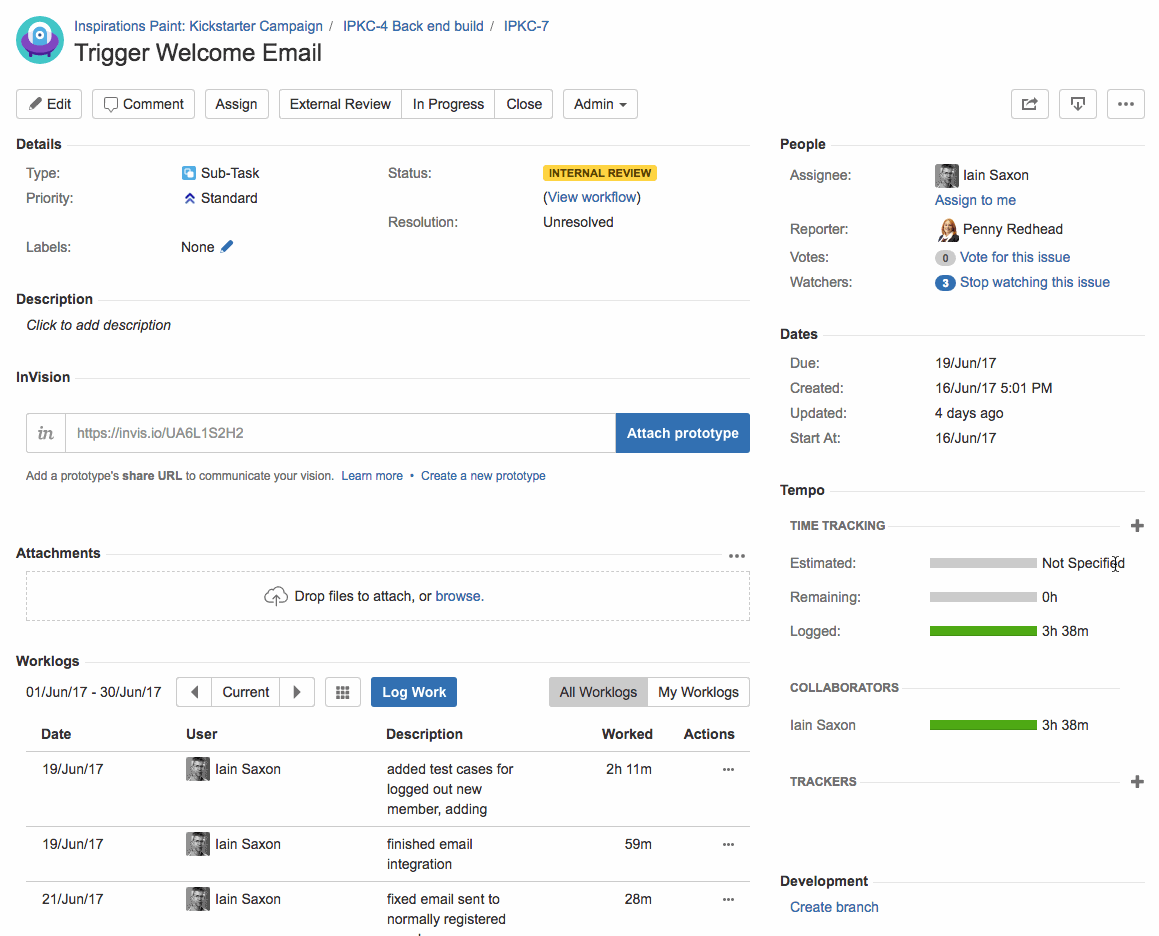
Task: Stop watching this issue
Action: pyautogui.click(x=1034, y=282)
